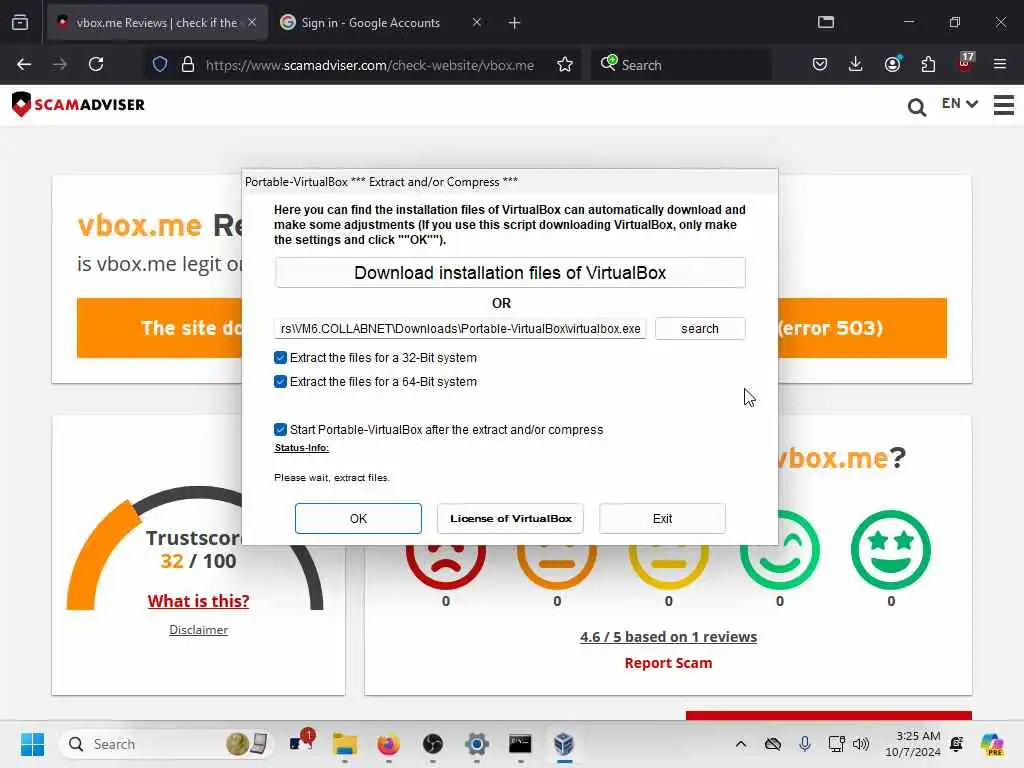Click Download installation files of VirtualBox
The image size is (1024, 768).
coord(509,272)
